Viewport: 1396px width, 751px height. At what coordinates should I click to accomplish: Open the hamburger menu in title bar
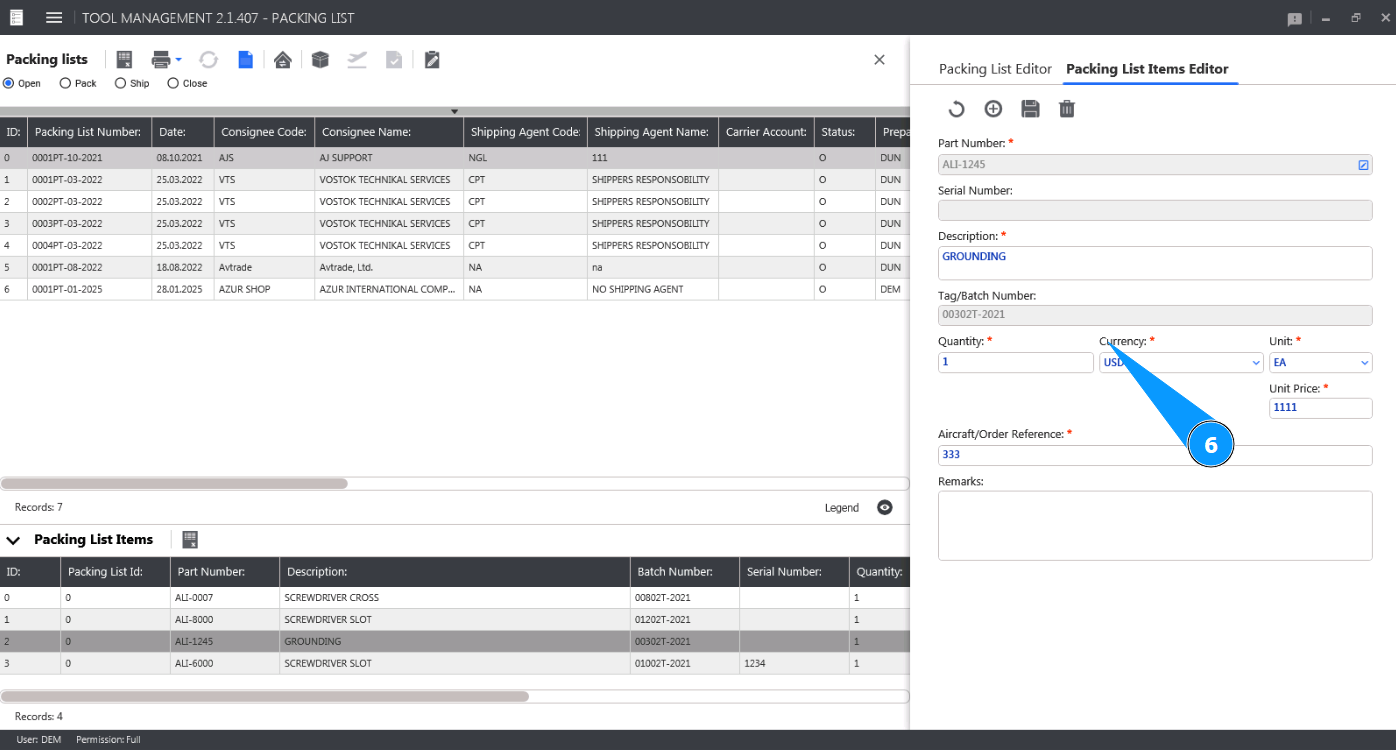click(x=54, y=18)
